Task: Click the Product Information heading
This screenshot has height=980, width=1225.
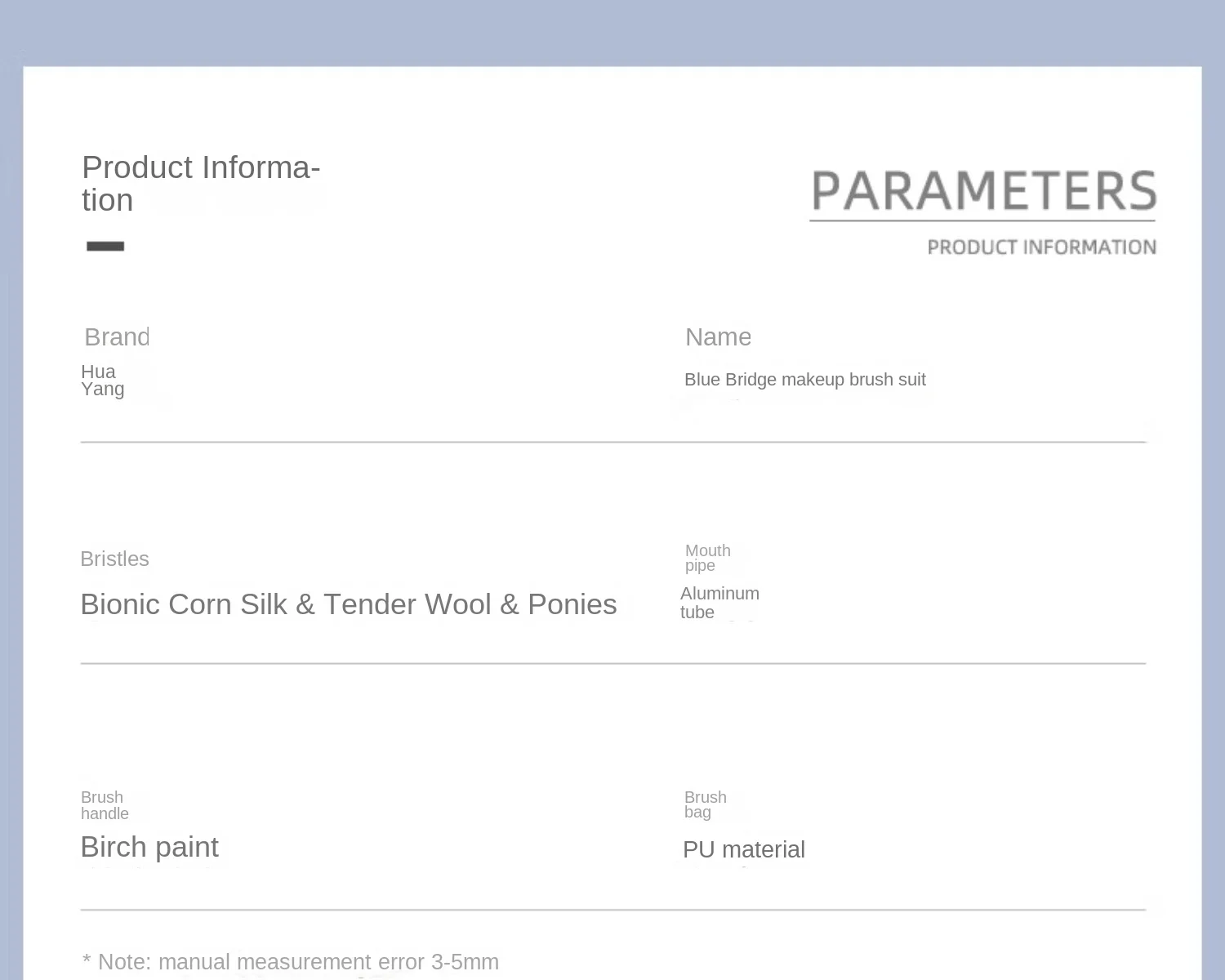Action: (x=200, y=183)
